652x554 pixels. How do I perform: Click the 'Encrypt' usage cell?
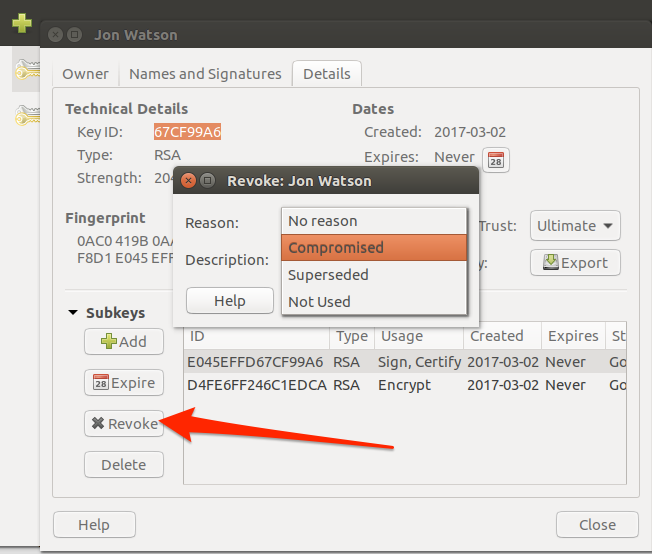[x=404, y=385]
